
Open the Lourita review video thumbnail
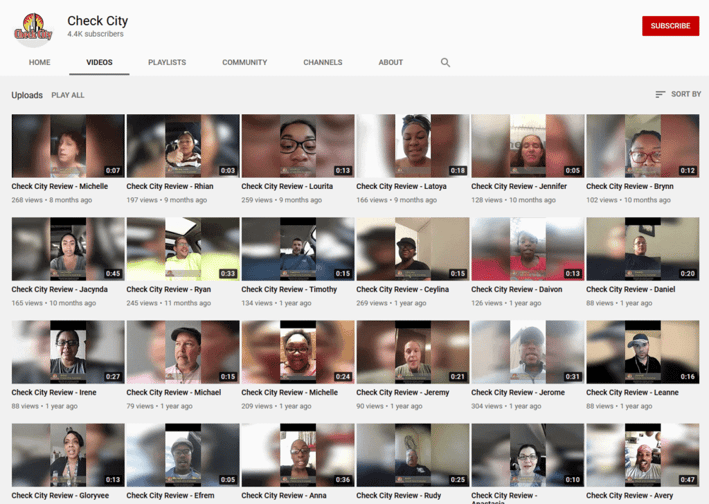coord(298,146)
